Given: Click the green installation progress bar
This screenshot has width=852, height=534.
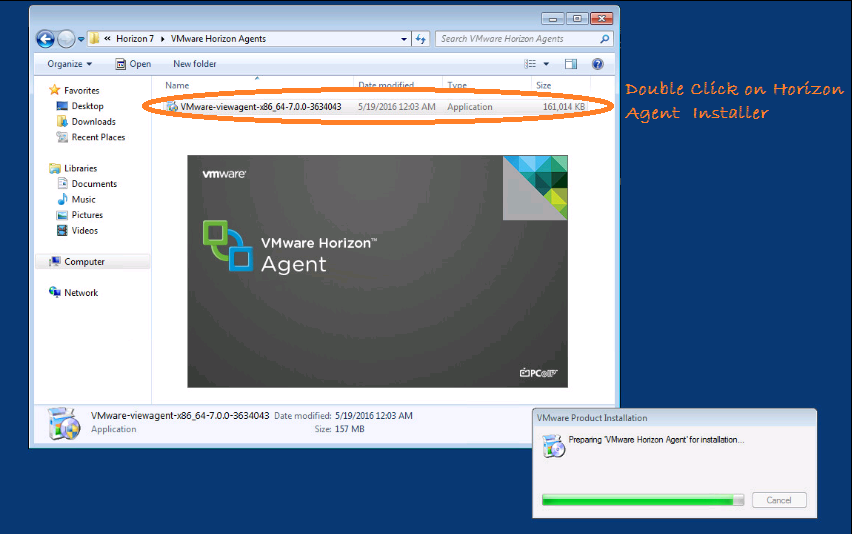Looking at the screenshot, I should pos(643,500).
